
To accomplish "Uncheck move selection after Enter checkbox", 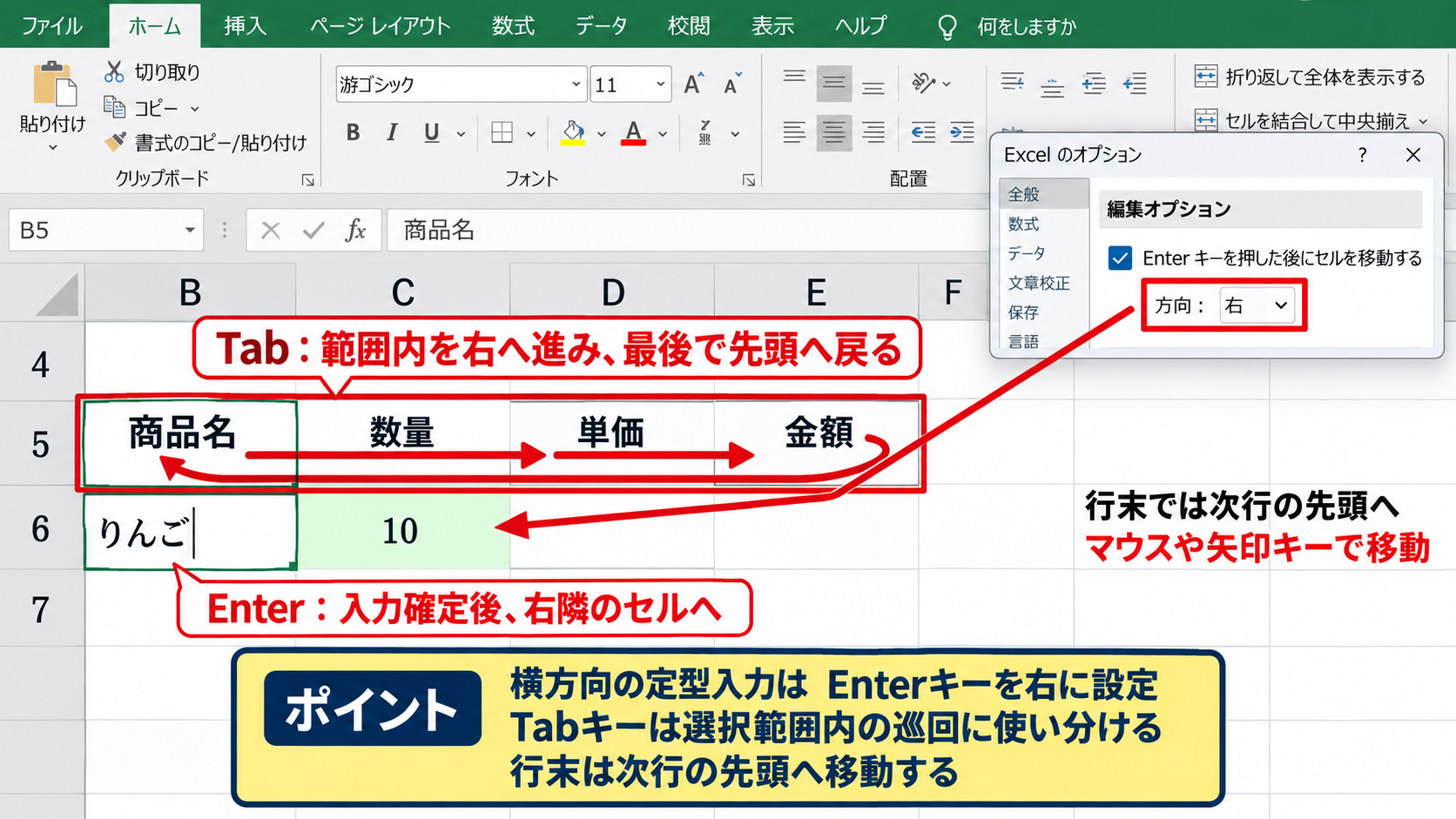I will tap(1120, 258).
